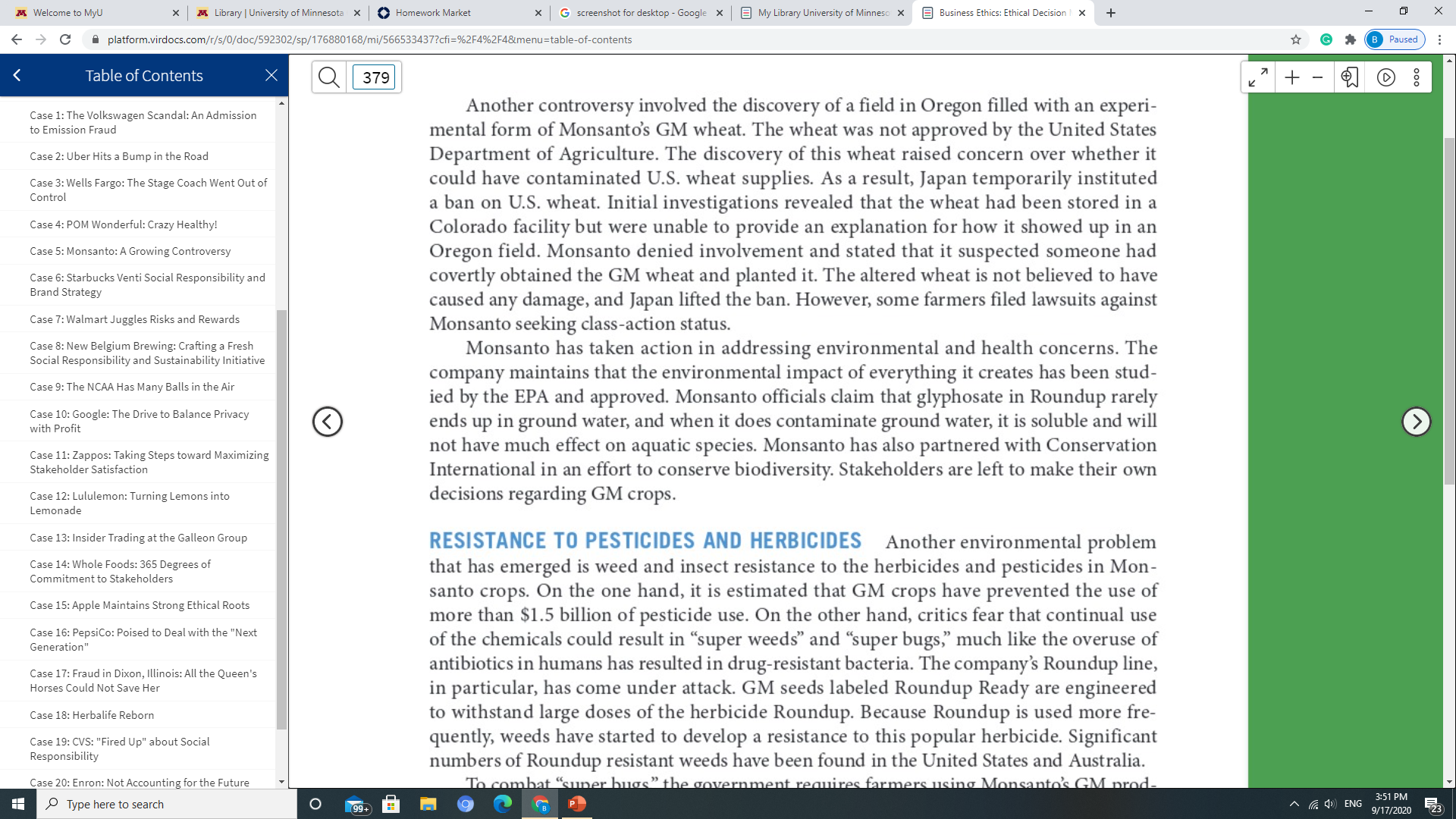
Task: Open Case 5: Monsanto: A Growing Controversy
Action: (130, 251)
